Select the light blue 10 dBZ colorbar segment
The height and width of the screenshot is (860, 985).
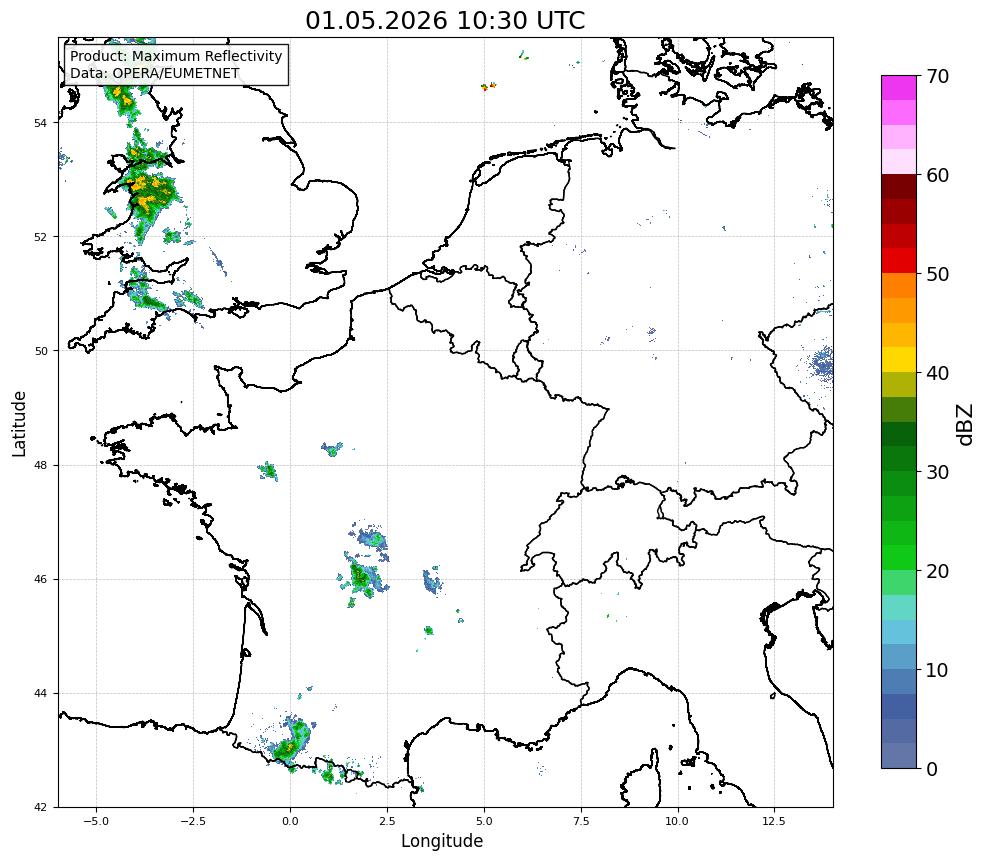899,656
